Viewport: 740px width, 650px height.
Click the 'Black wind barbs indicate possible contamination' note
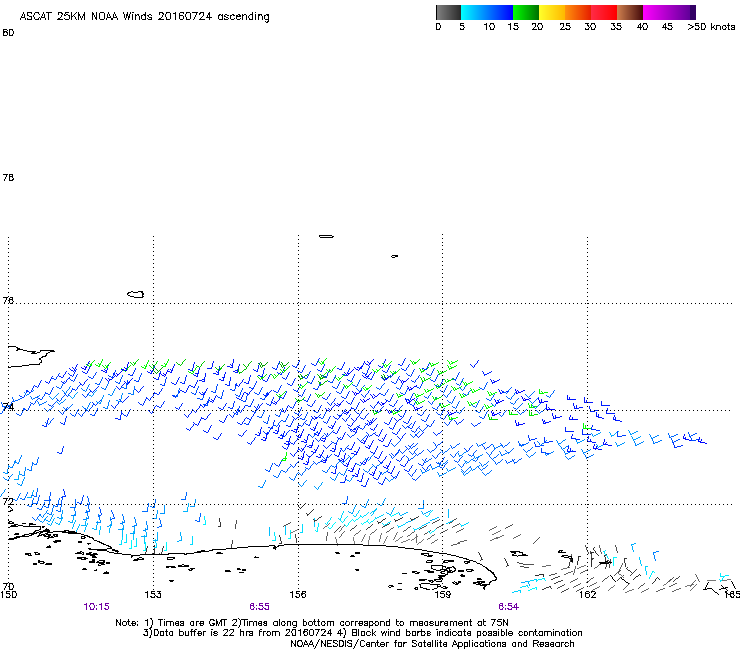coord(467,633)
